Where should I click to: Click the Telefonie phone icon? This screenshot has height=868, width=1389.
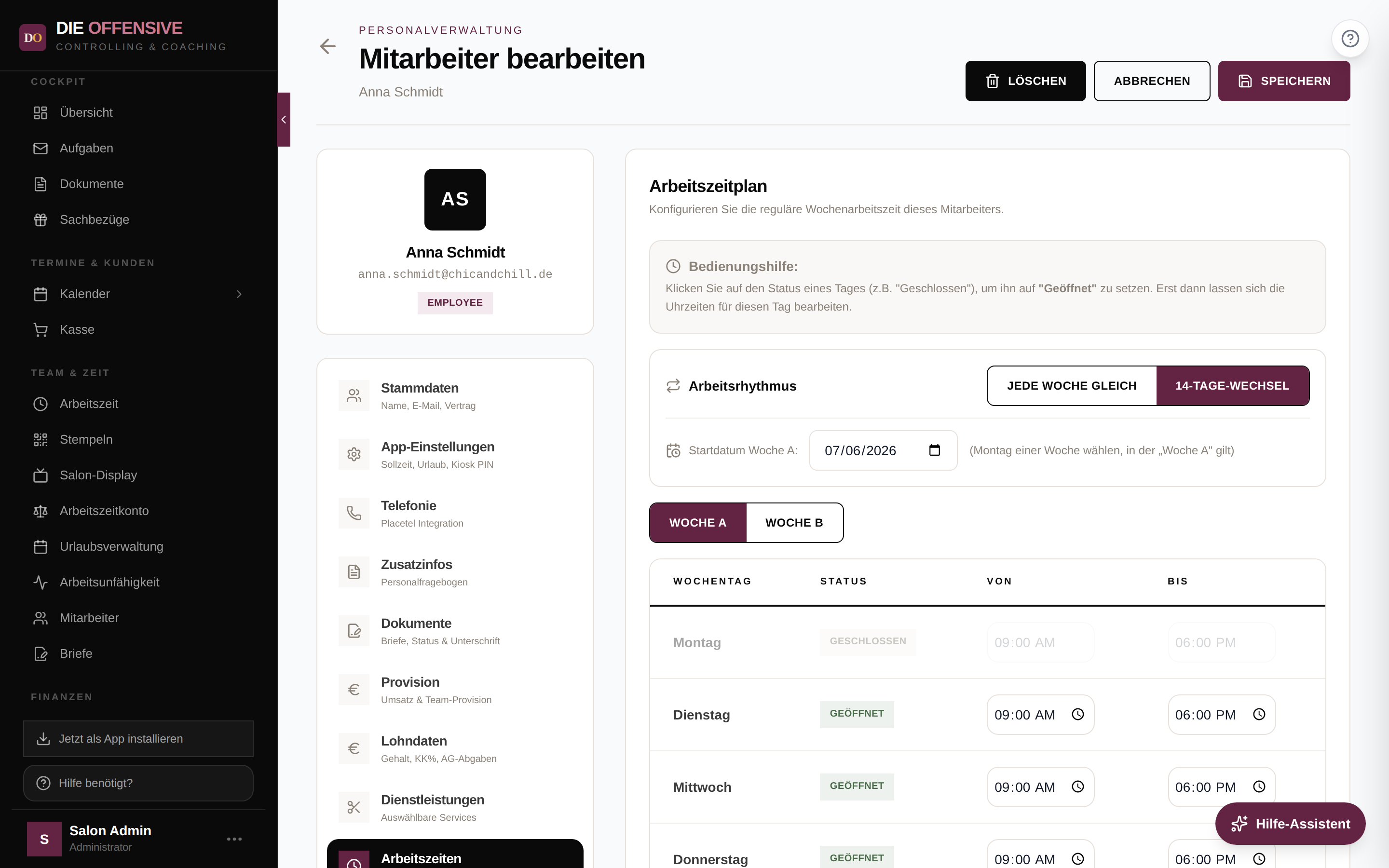point(354,513)
